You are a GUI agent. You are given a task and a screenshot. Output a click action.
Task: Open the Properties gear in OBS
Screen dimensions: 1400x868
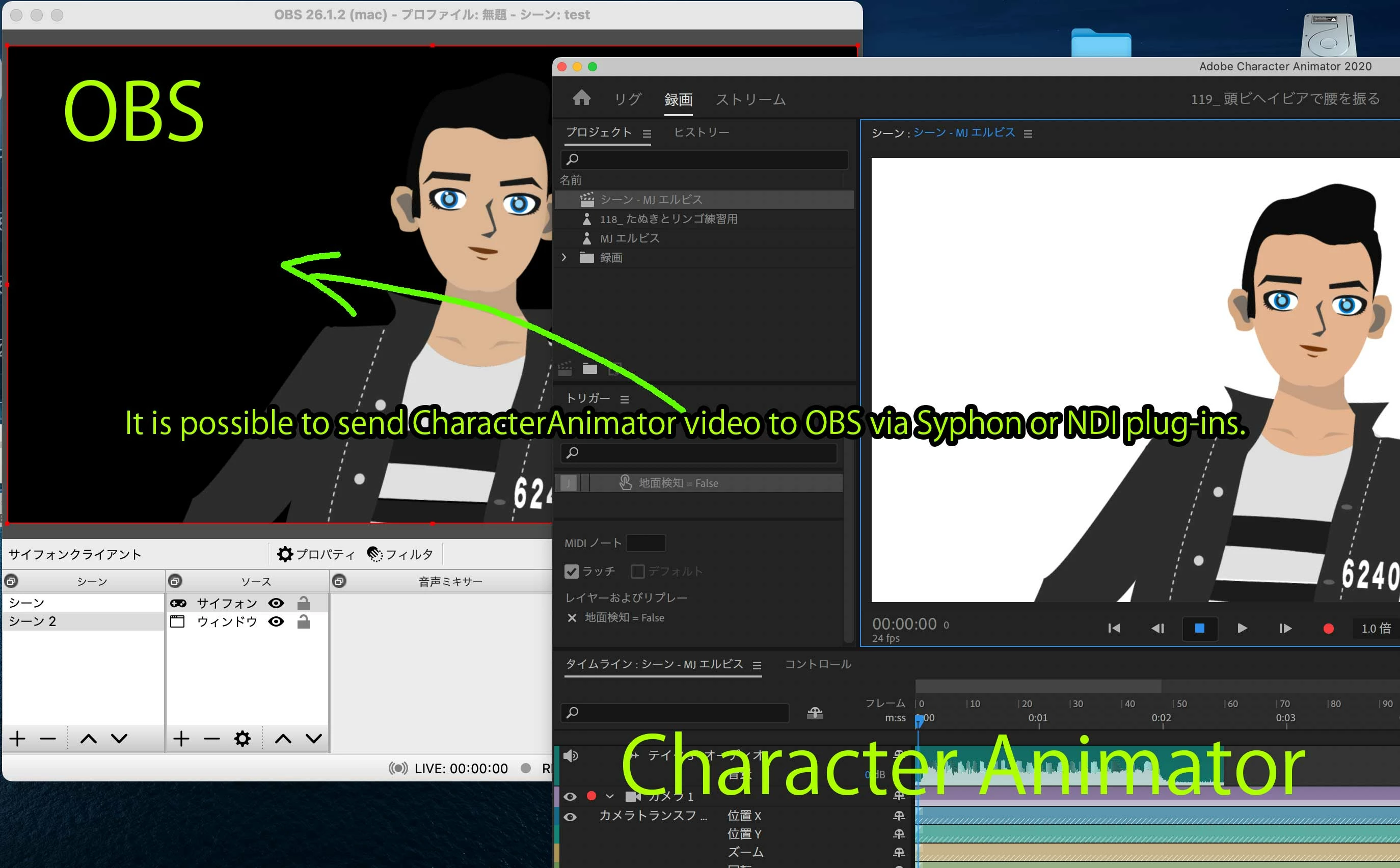point(285,554)
